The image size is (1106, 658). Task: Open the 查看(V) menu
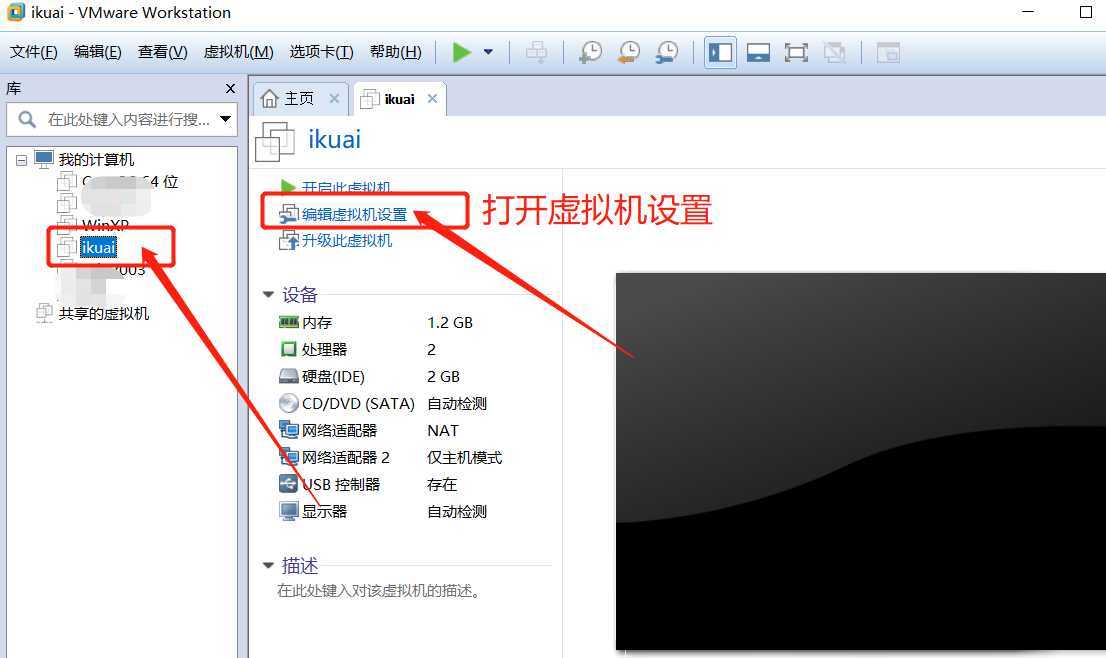click(x=162, y=52)
